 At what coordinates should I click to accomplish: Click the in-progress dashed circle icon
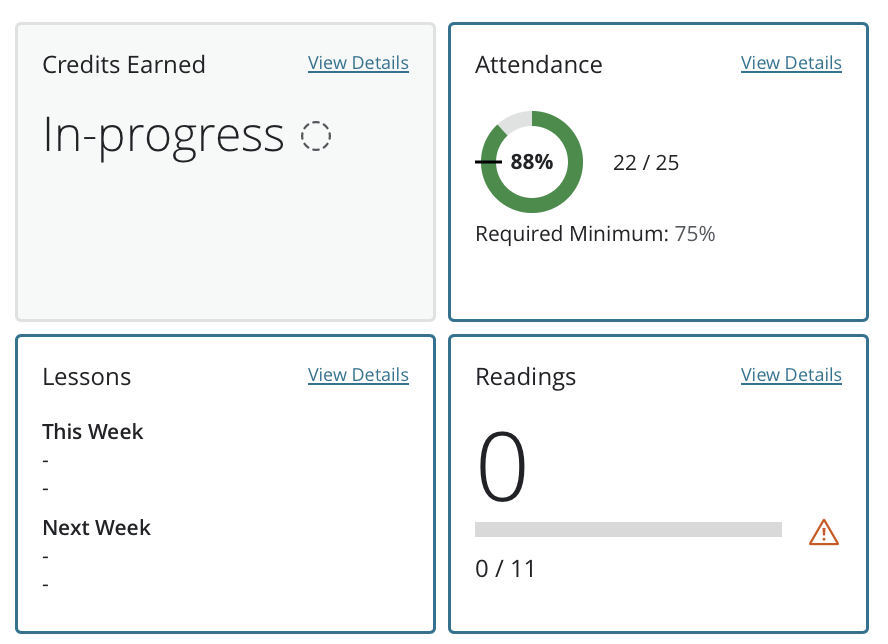point(315,136)
